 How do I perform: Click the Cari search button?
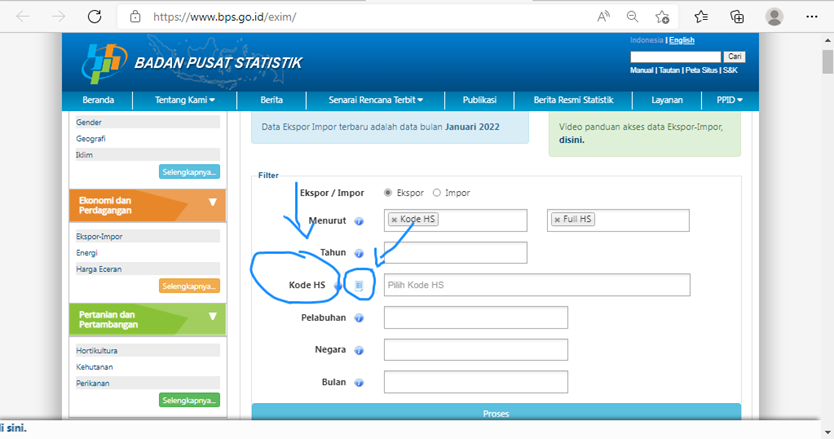coord(735,56)
